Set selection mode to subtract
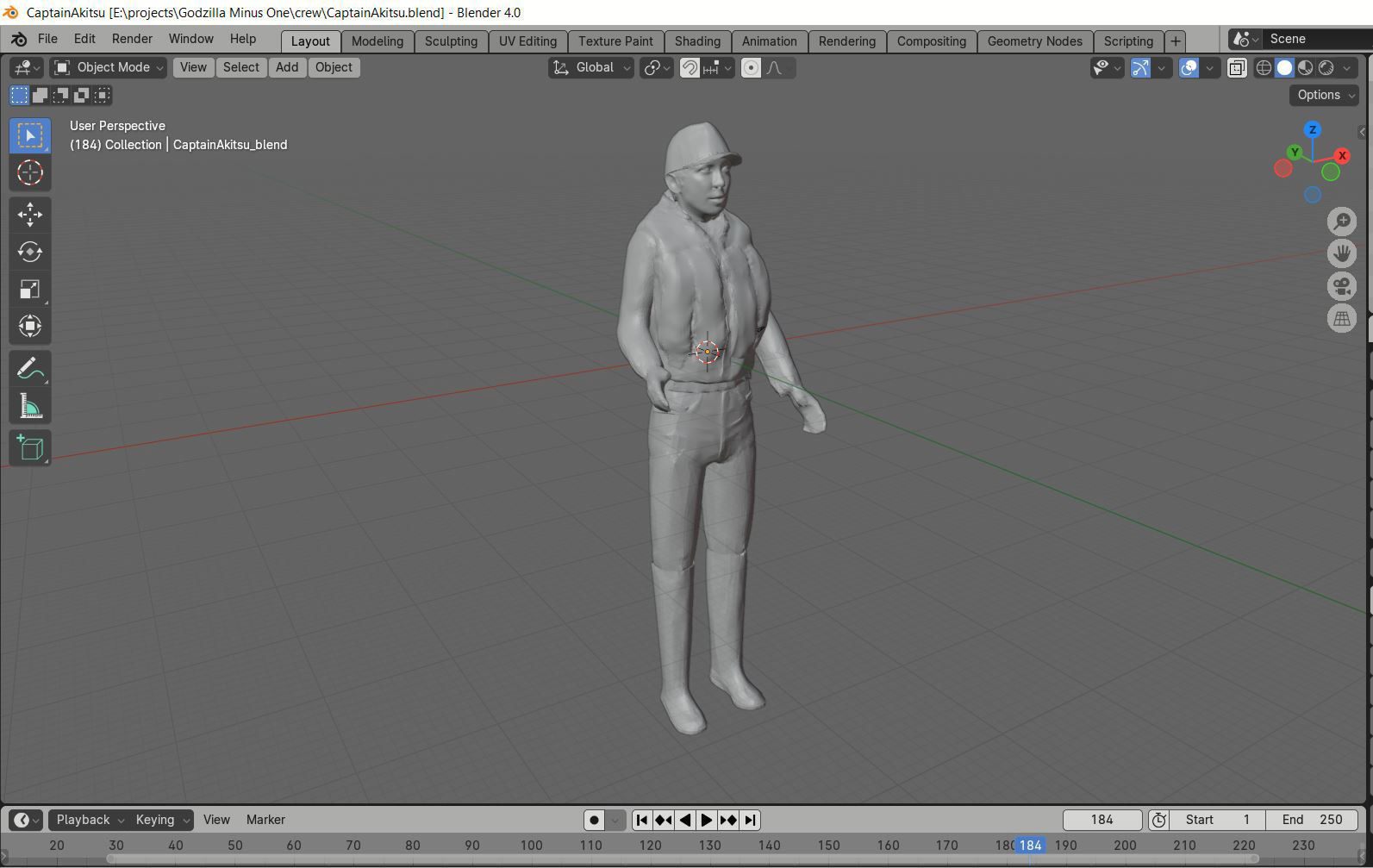 click(60, 95)
